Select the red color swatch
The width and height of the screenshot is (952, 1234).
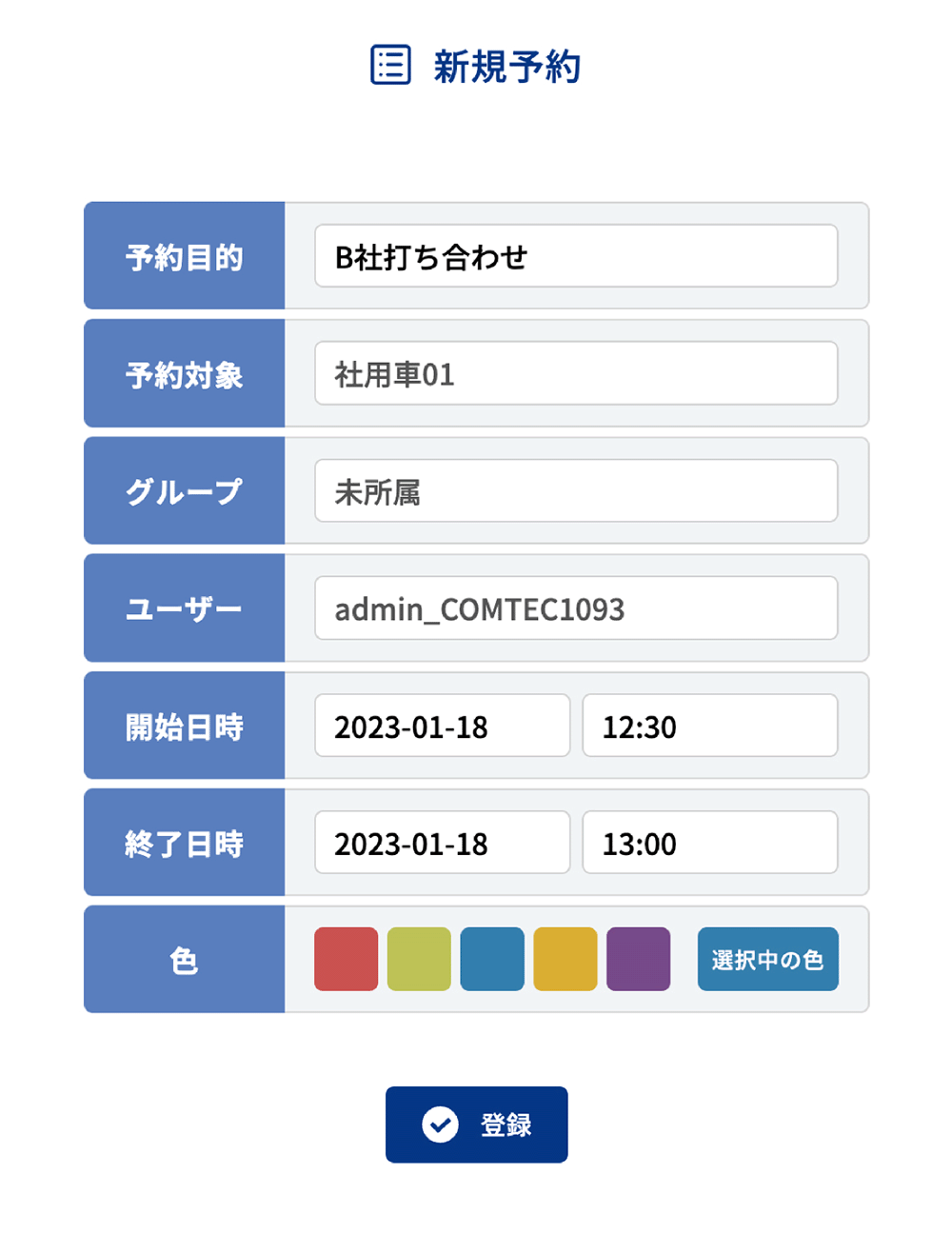(x=346, y=959)
